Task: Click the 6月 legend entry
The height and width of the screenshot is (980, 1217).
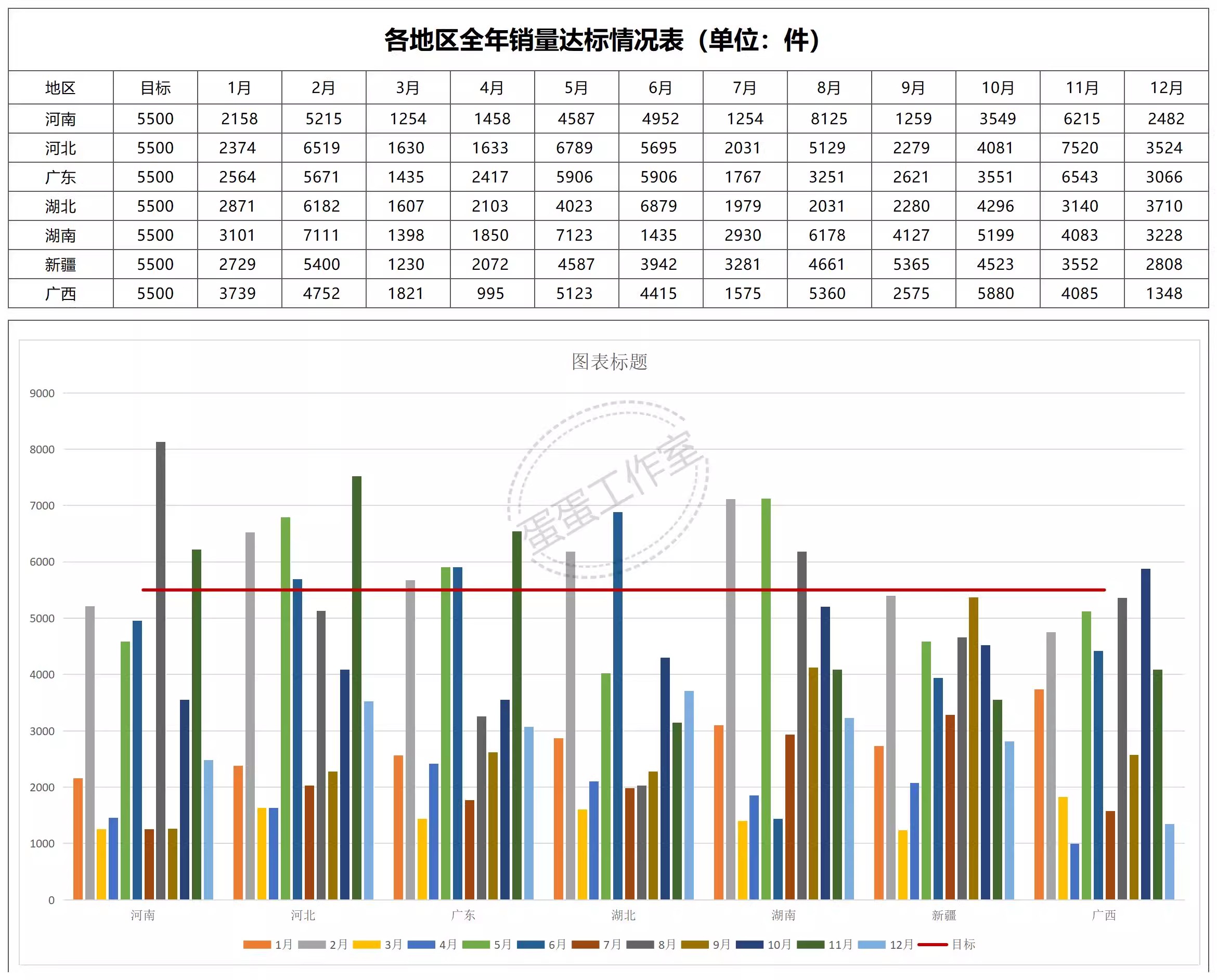Action: click(x=542, y=945)
